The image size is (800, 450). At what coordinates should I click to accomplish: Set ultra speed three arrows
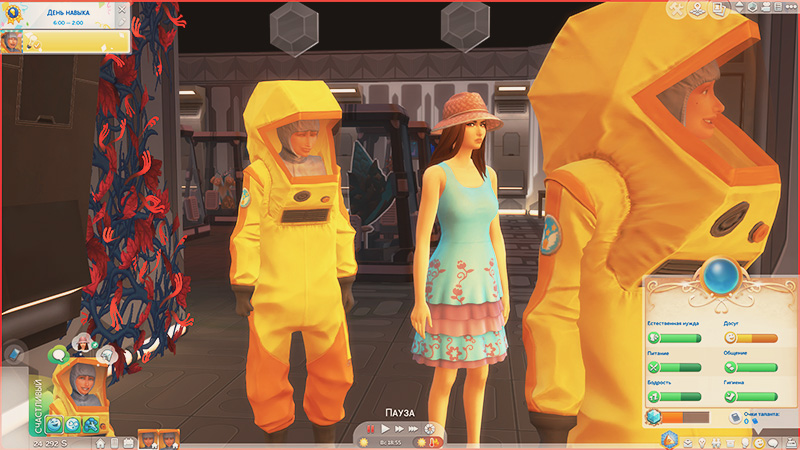click(413, 429)
